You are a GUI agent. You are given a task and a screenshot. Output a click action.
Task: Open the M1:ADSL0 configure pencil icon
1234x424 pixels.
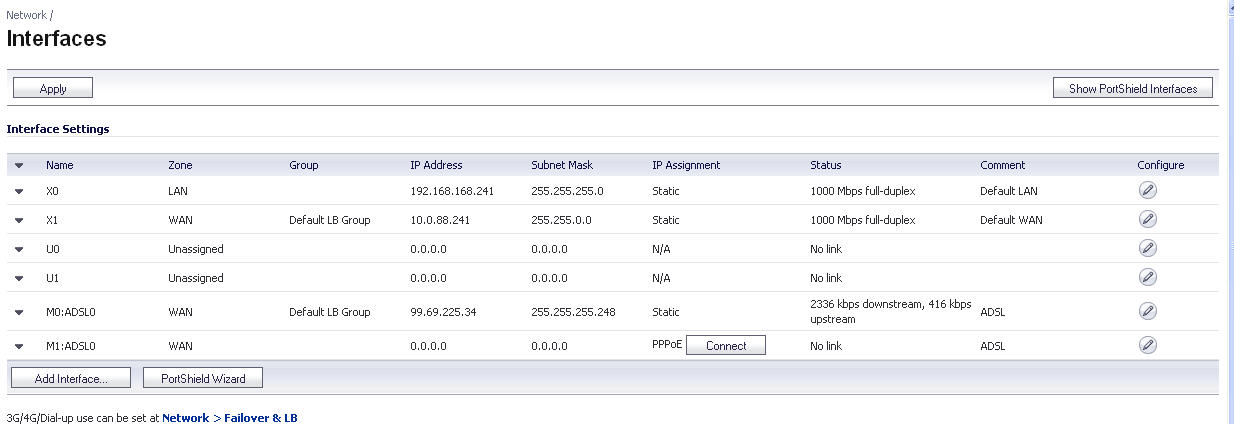coord(1148,345)
